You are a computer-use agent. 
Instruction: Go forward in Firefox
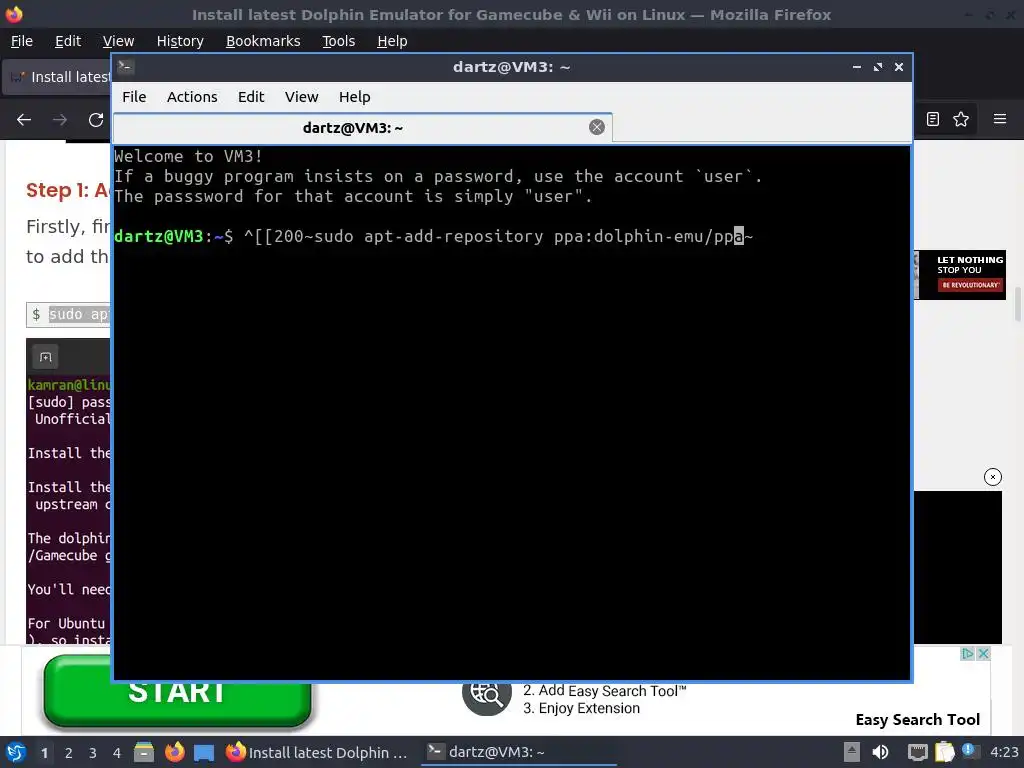[x=60, y=120]
